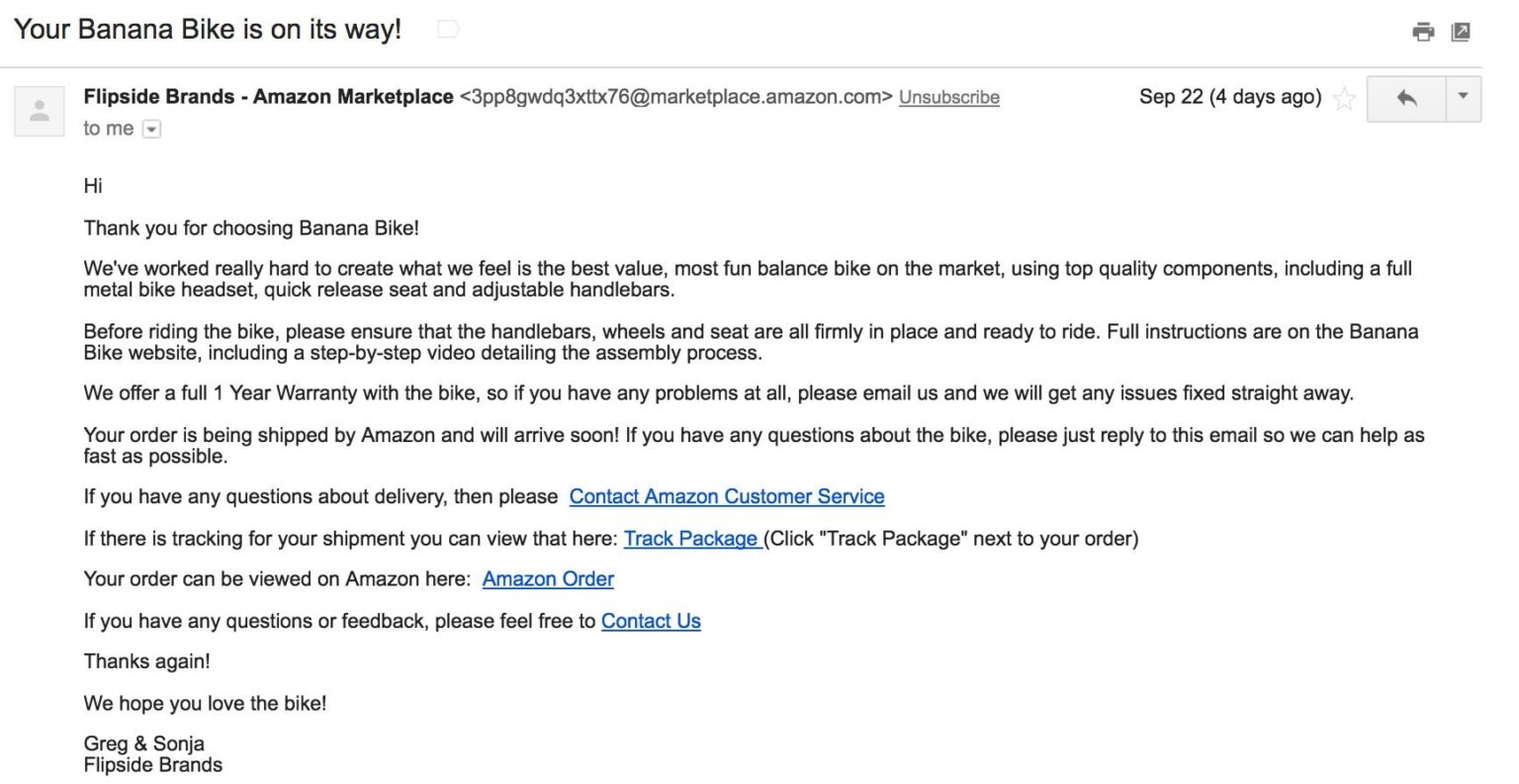Open the Track Package link
Image resolution: width=1519 pixels, height=784 pixels.
(x=690, y=538)
